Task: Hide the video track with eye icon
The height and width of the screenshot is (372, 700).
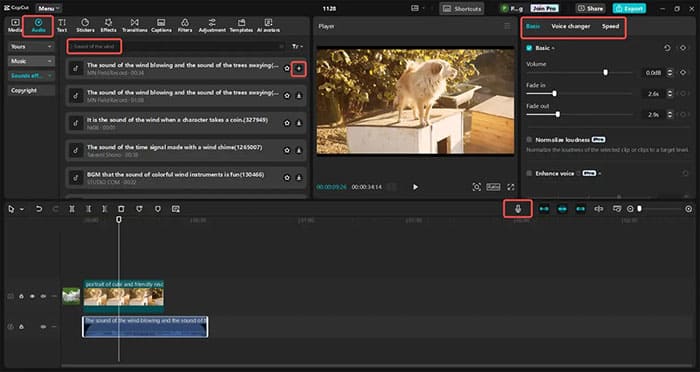Action: (x=32, y=296)
